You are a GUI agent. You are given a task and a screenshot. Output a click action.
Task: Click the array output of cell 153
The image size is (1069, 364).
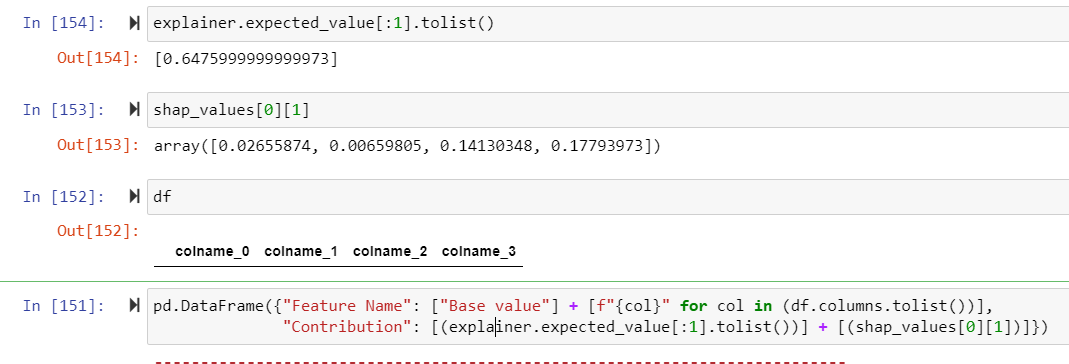pyautogui.click(x=408, y=145)
